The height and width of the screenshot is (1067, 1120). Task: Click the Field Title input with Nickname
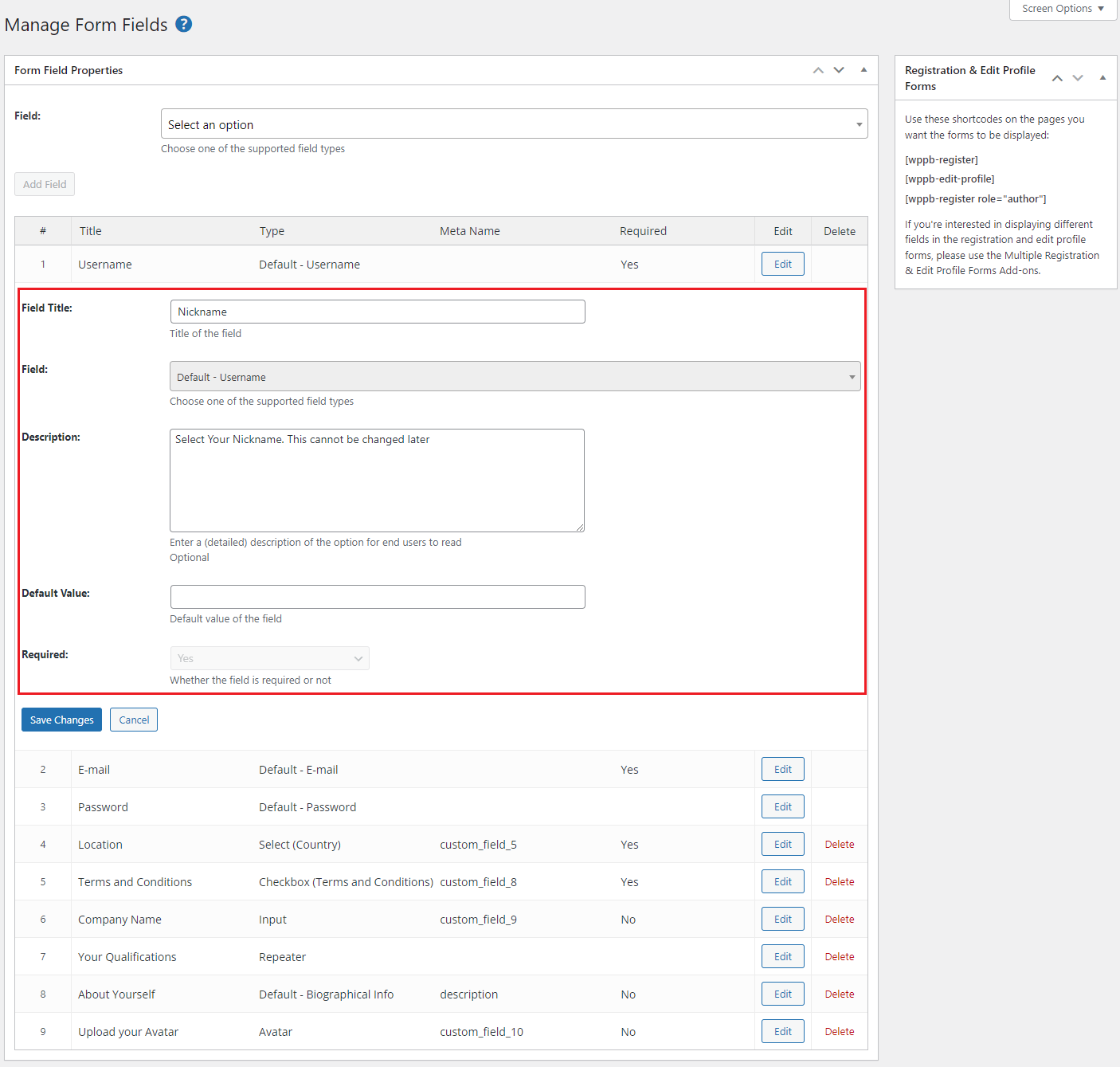378,312
